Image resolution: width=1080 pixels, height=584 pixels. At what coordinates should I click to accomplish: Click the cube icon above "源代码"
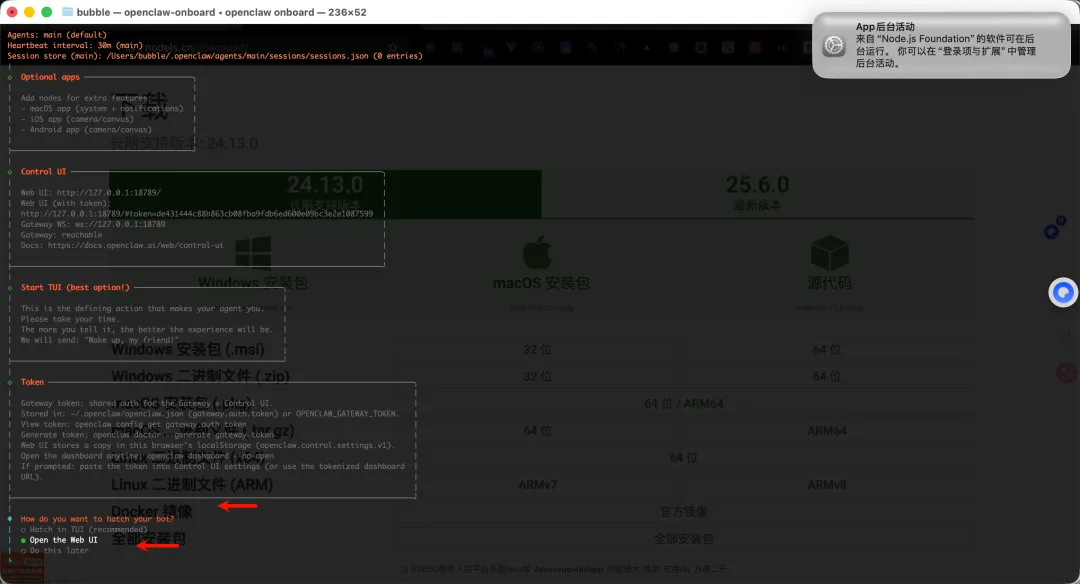829,253
